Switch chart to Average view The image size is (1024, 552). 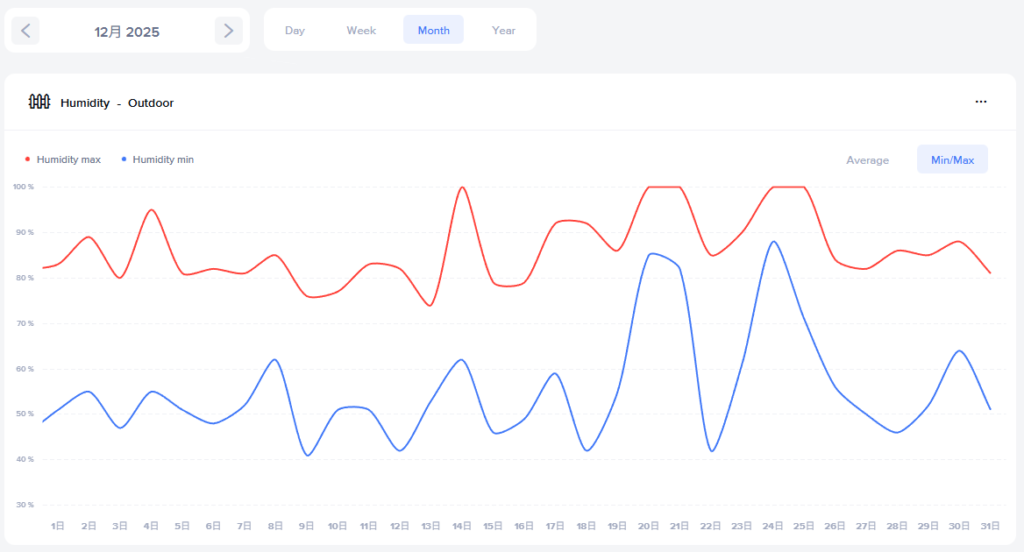pos(867,160)
